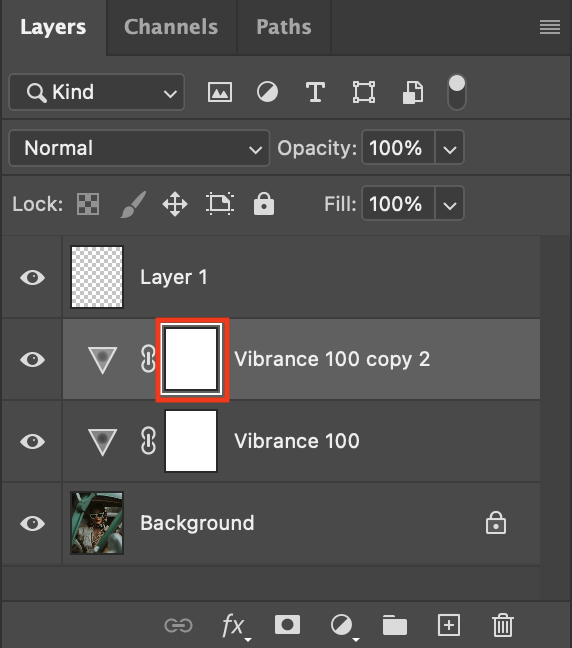Lock layer position

click(x=175, y=204)
